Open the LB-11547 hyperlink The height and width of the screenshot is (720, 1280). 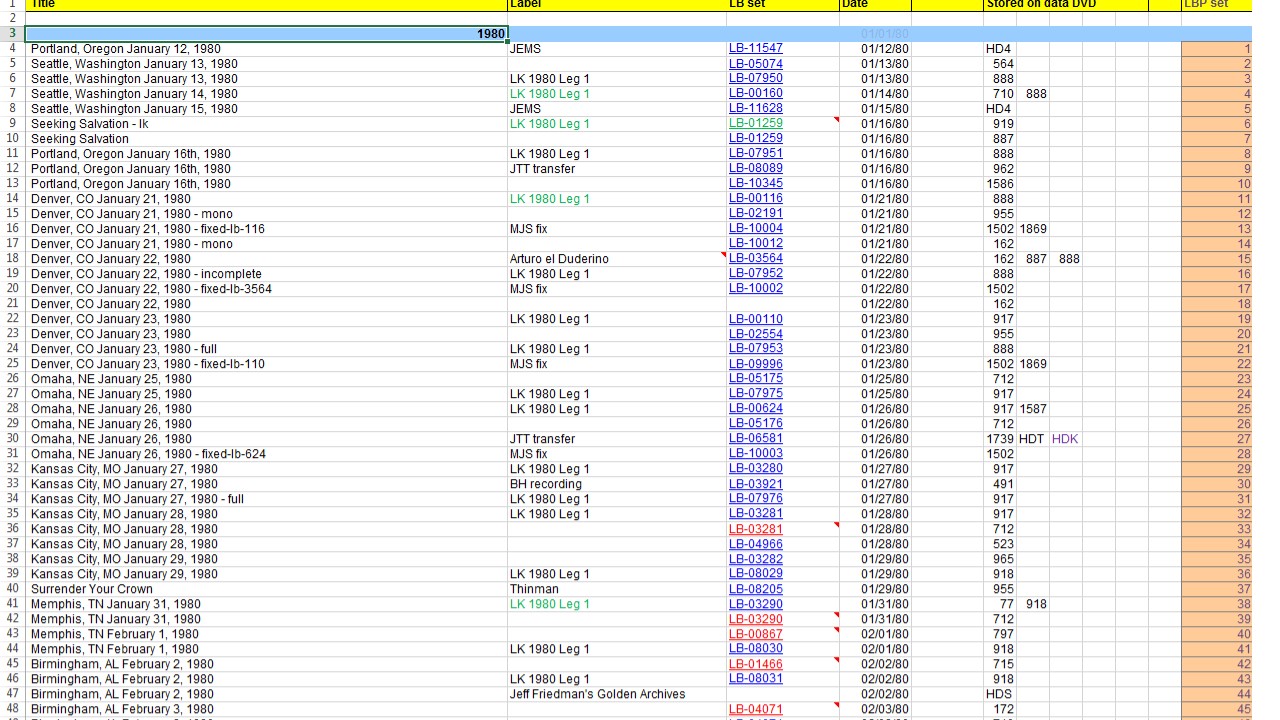[755, 48]
